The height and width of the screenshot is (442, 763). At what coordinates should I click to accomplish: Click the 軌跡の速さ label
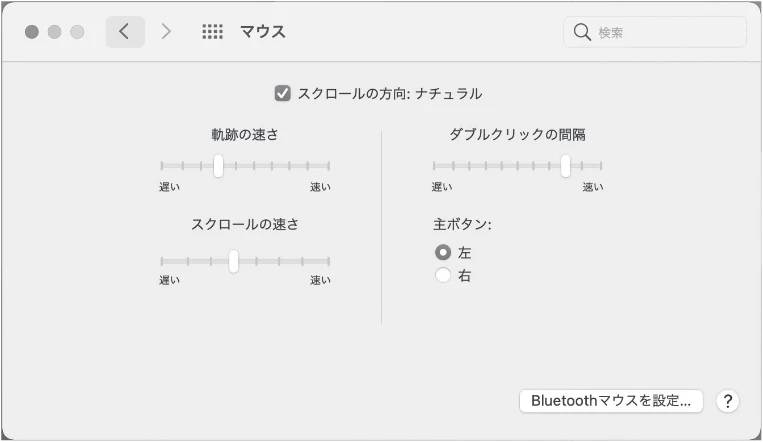pos(245,134)
